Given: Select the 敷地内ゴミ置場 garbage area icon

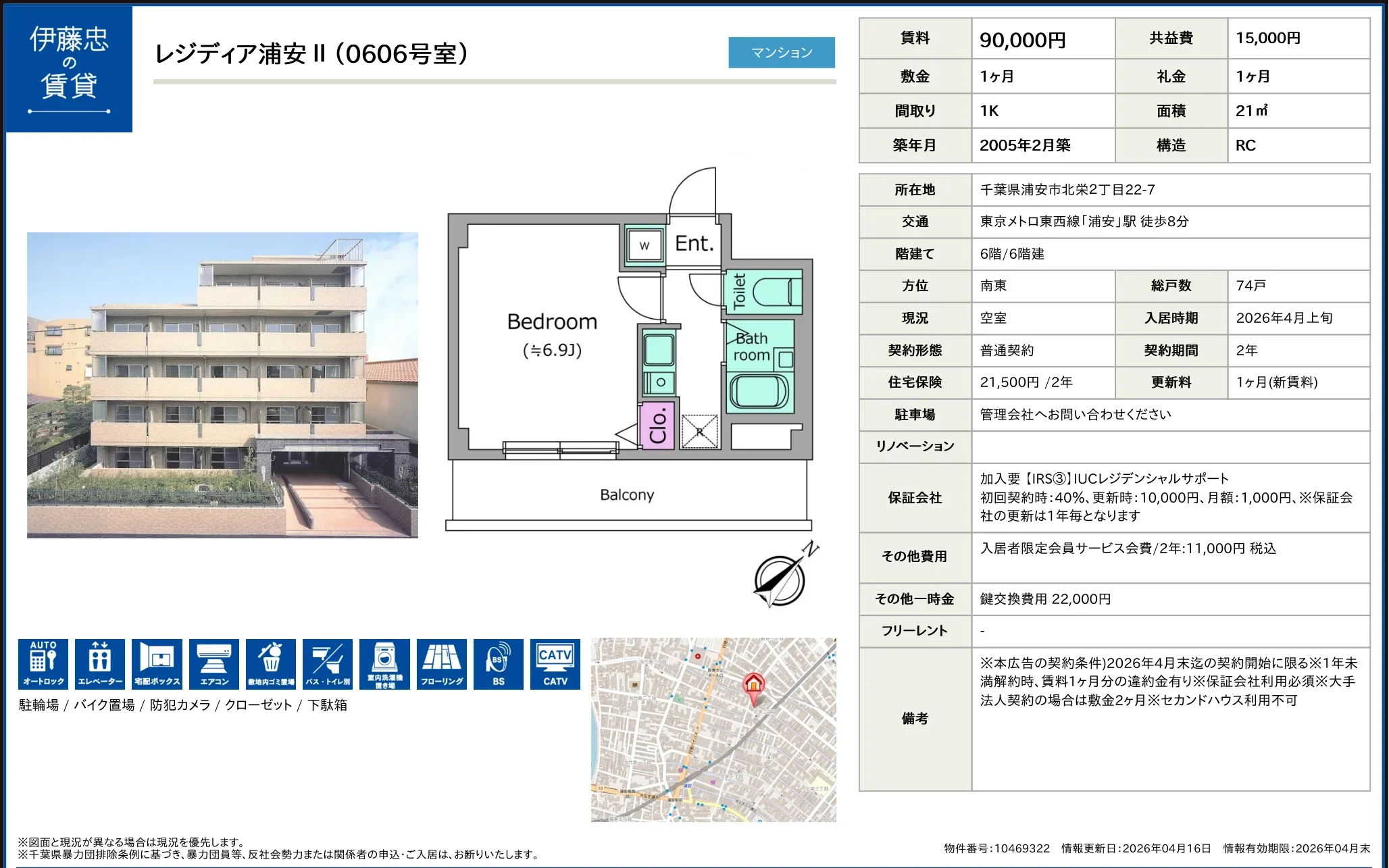Looking at the screenshot, I should (270, 663).
